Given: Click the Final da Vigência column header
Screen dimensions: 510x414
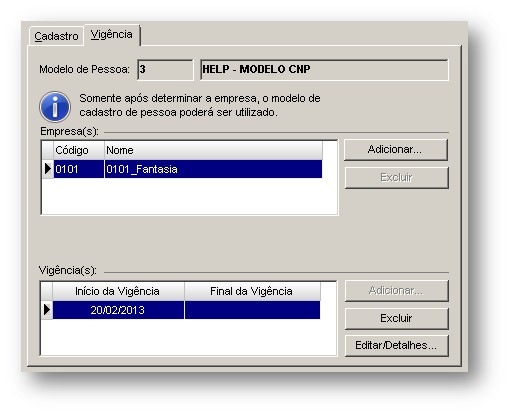Looking at the screenshot, I should point(252,291).
